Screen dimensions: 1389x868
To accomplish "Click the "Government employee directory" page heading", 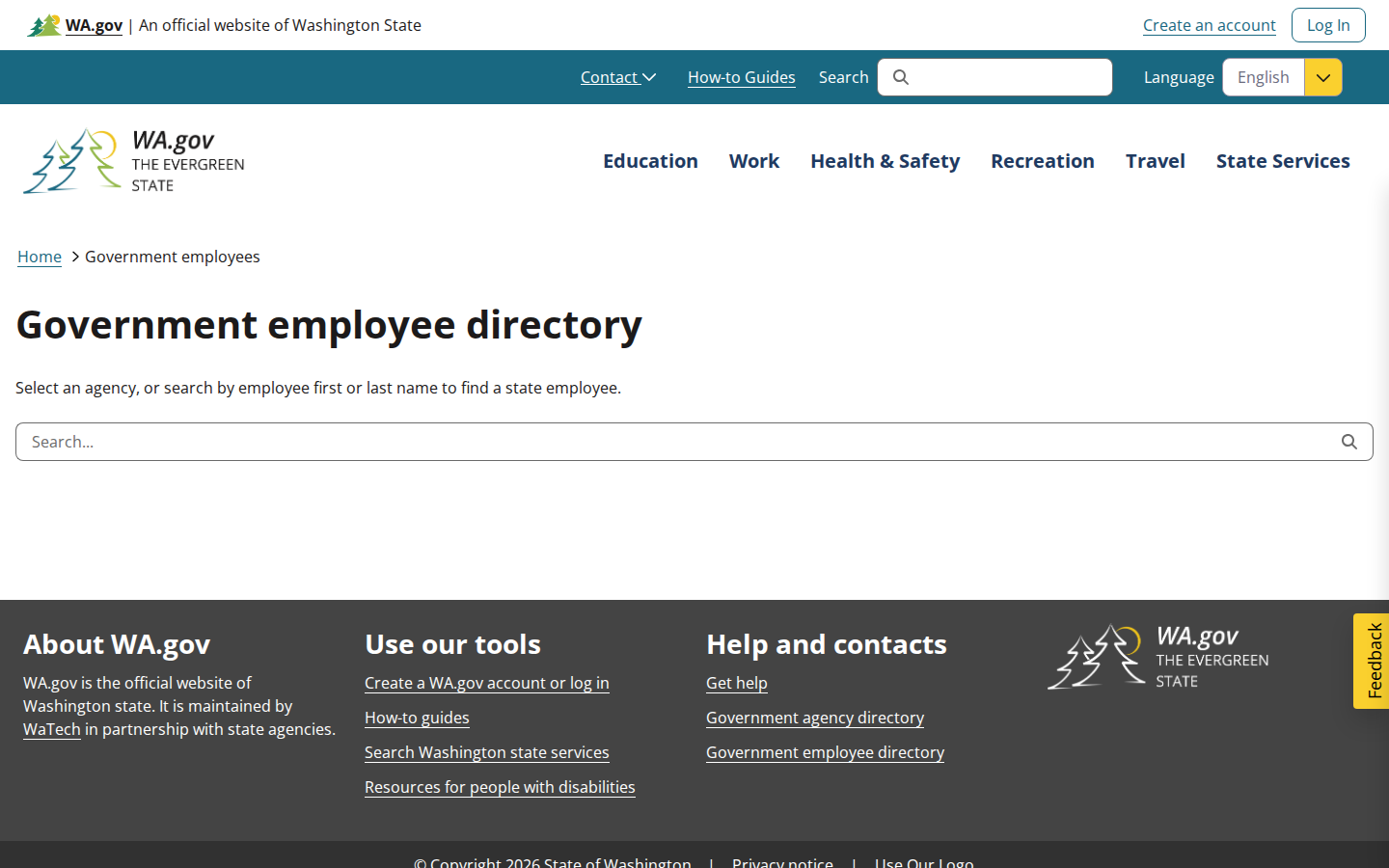I will [x=329, y=325].
